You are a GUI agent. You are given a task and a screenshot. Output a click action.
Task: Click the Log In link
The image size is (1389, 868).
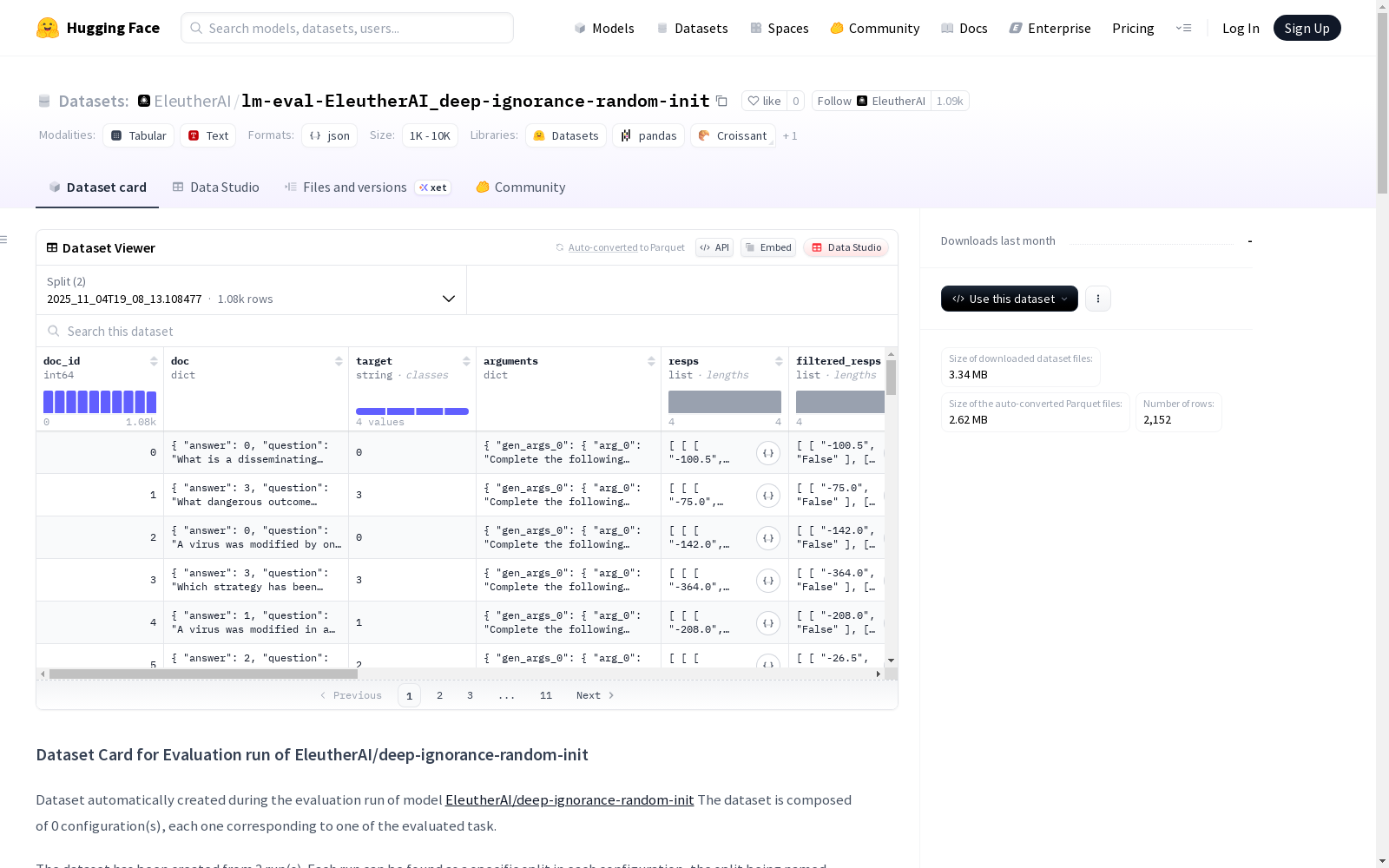click(x=1241, y=28)
